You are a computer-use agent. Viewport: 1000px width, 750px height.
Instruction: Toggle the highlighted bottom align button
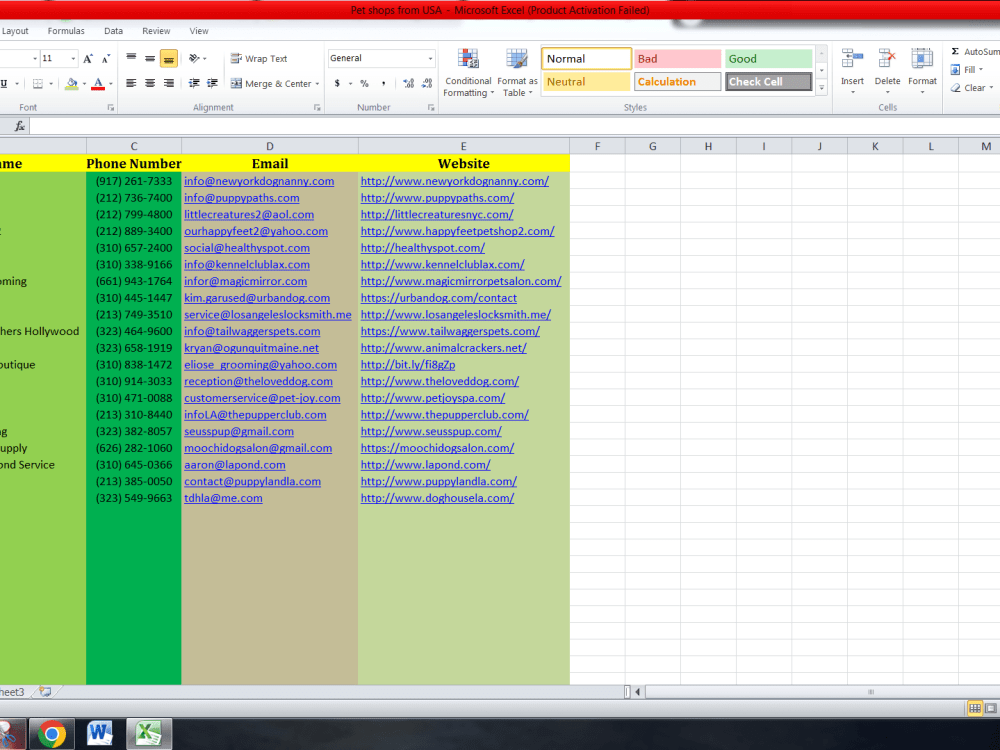click(168, 59)
